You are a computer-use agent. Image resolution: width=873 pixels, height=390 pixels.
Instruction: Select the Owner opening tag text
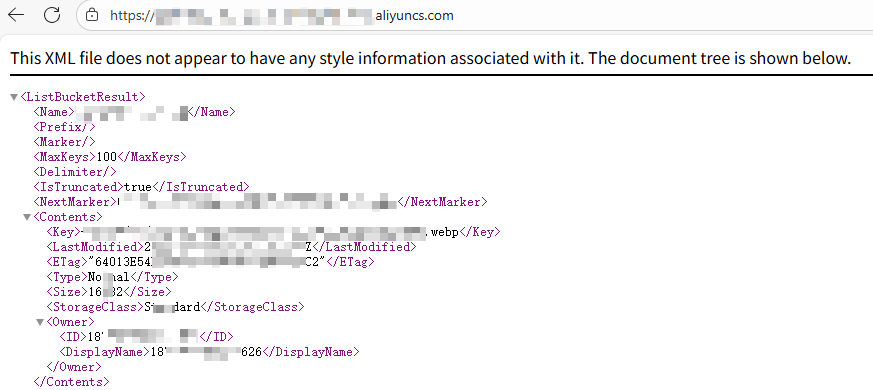pyautogui.click(x=70, y=322)
